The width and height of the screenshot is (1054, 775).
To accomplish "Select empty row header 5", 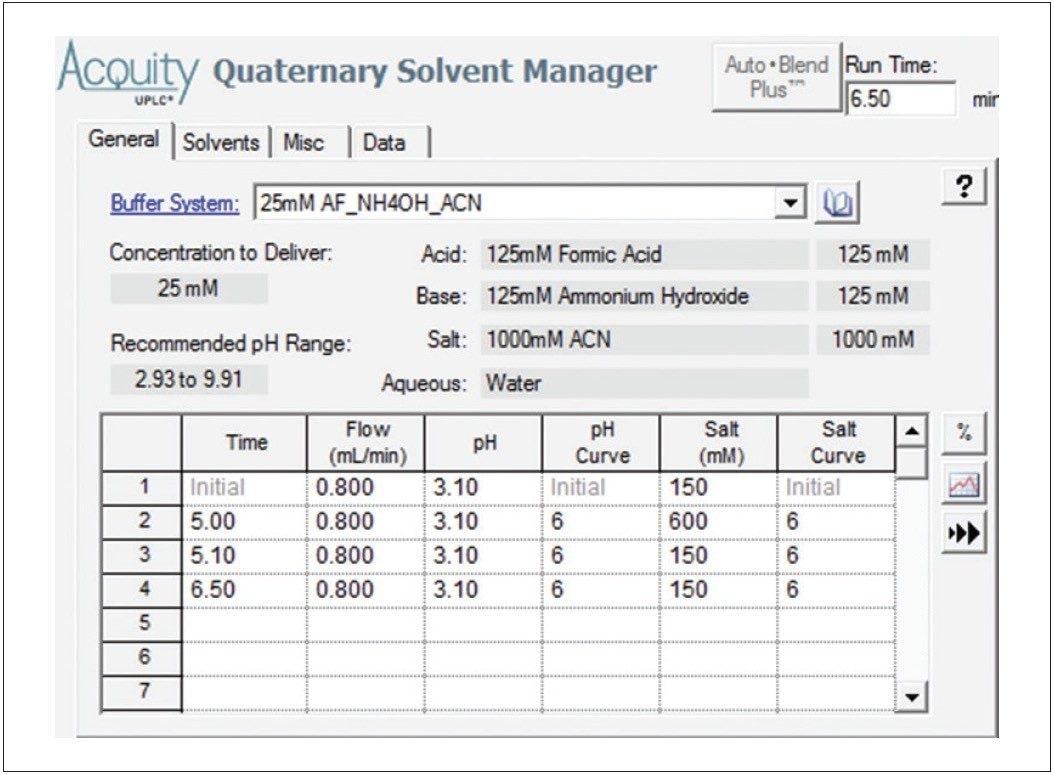I will click(x=143, y=624).
